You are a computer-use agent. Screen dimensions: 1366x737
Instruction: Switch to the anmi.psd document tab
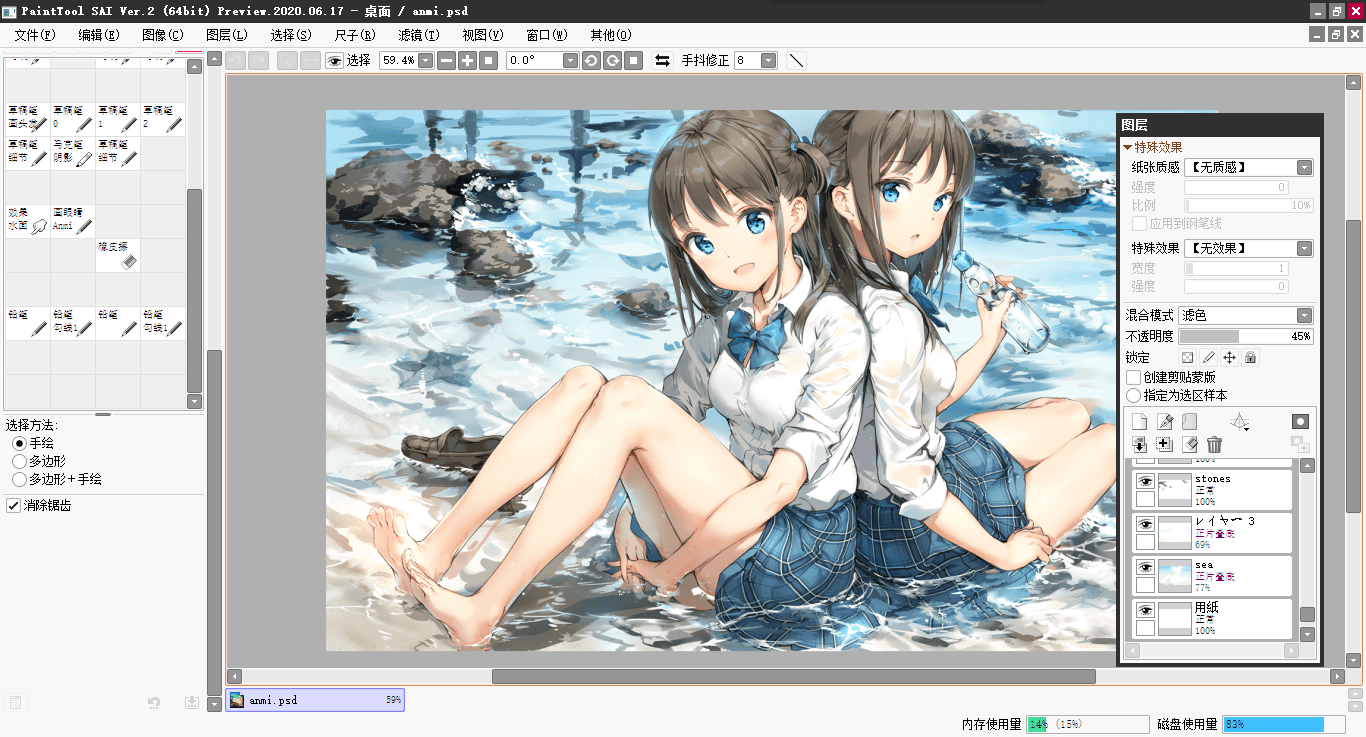click(315, 700)
